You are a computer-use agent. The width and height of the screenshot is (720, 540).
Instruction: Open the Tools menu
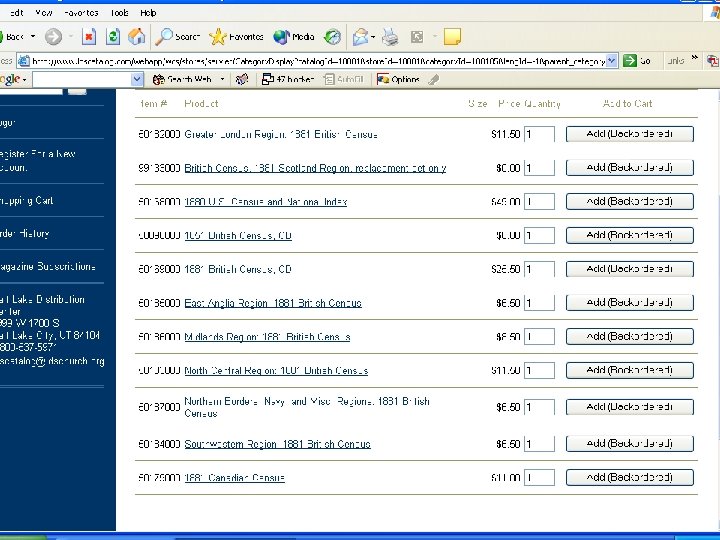pos(119,13)
